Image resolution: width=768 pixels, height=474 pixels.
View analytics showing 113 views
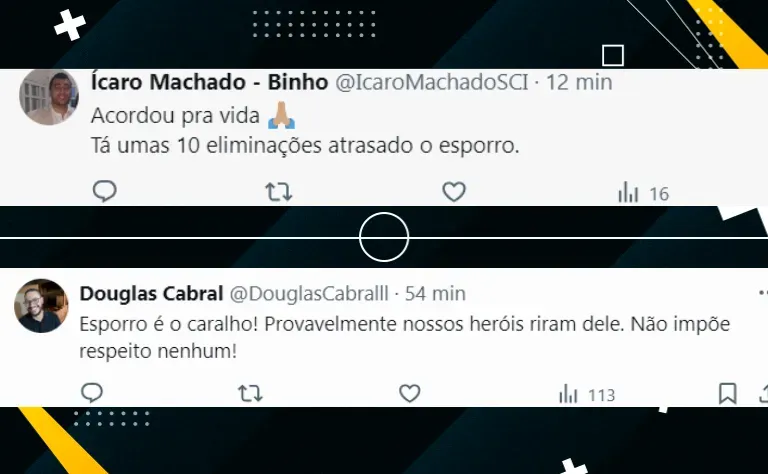coord(587,394)
